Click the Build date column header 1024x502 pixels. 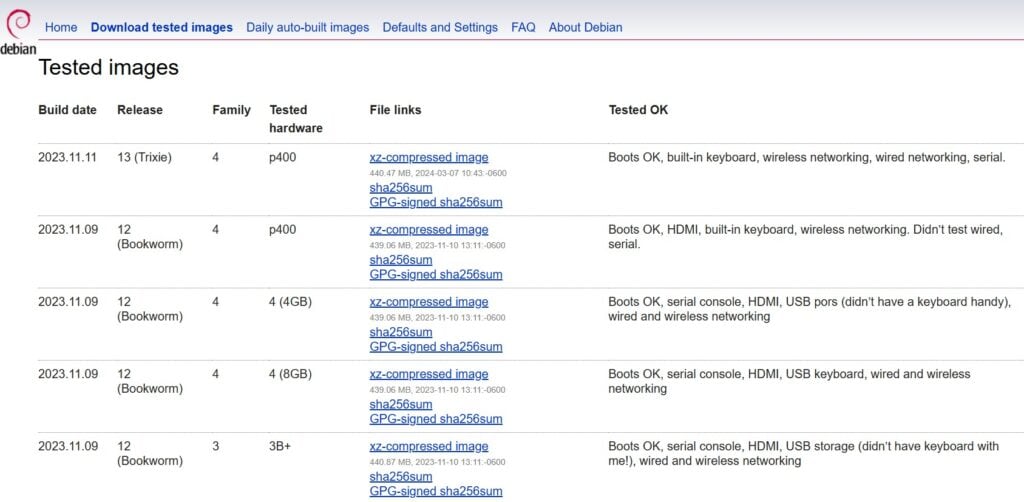point(67,110)
